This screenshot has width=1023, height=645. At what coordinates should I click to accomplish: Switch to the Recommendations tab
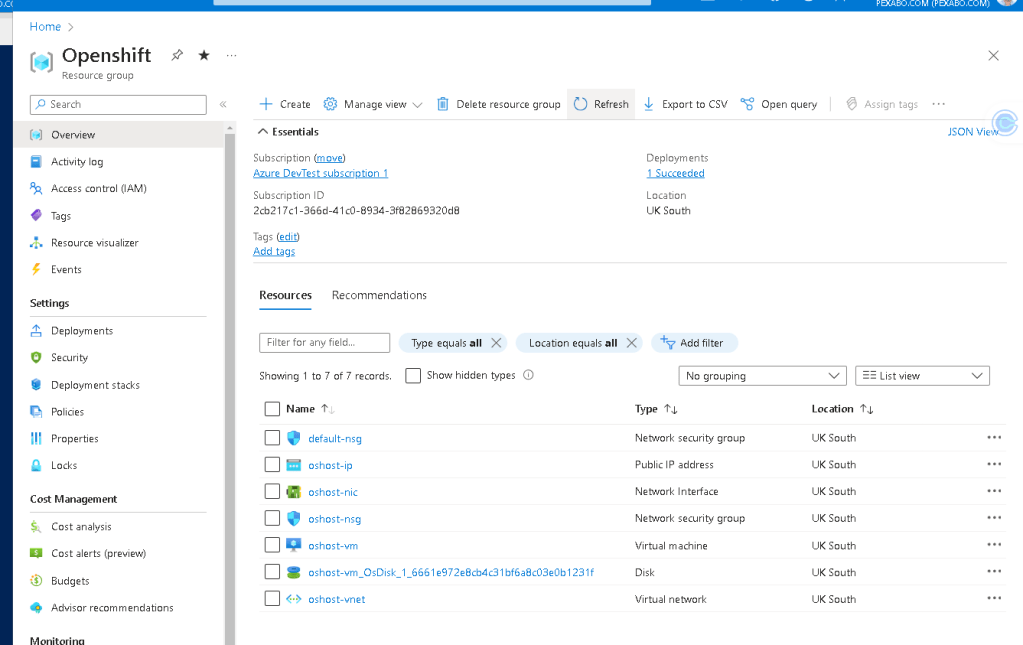(x=379, y=295)
